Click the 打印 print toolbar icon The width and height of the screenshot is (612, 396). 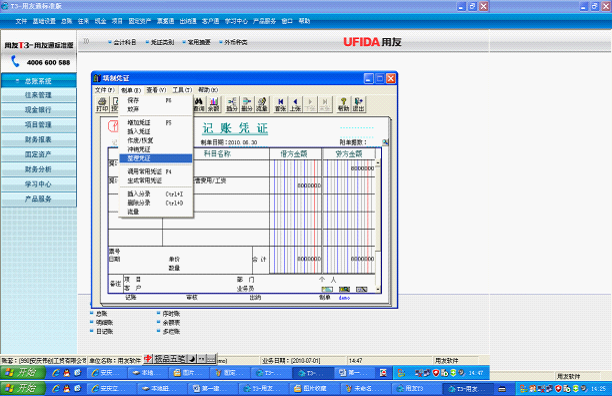(102, 105)
